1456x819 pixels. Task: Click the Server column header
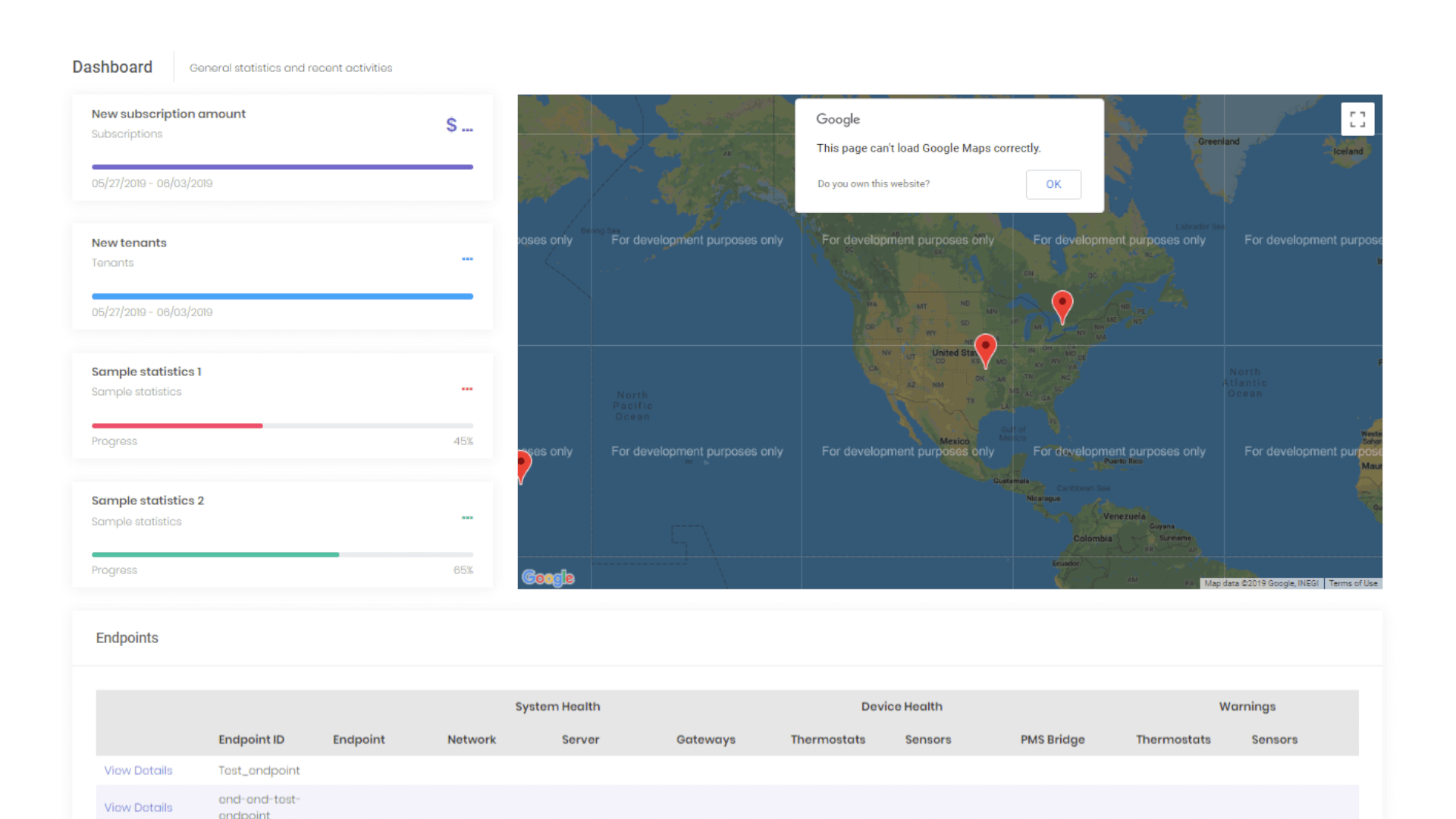pos(580,739)
